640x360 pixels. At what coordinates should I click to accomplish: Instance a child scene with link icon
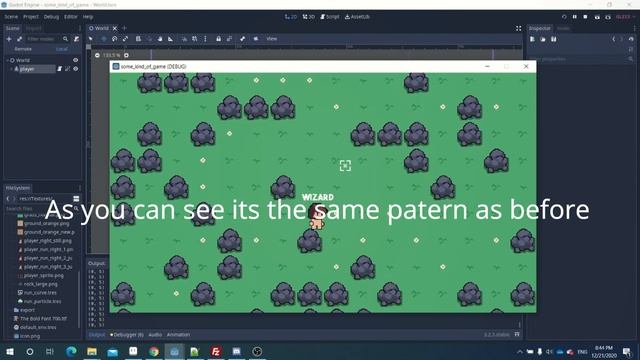click(20, 39)
